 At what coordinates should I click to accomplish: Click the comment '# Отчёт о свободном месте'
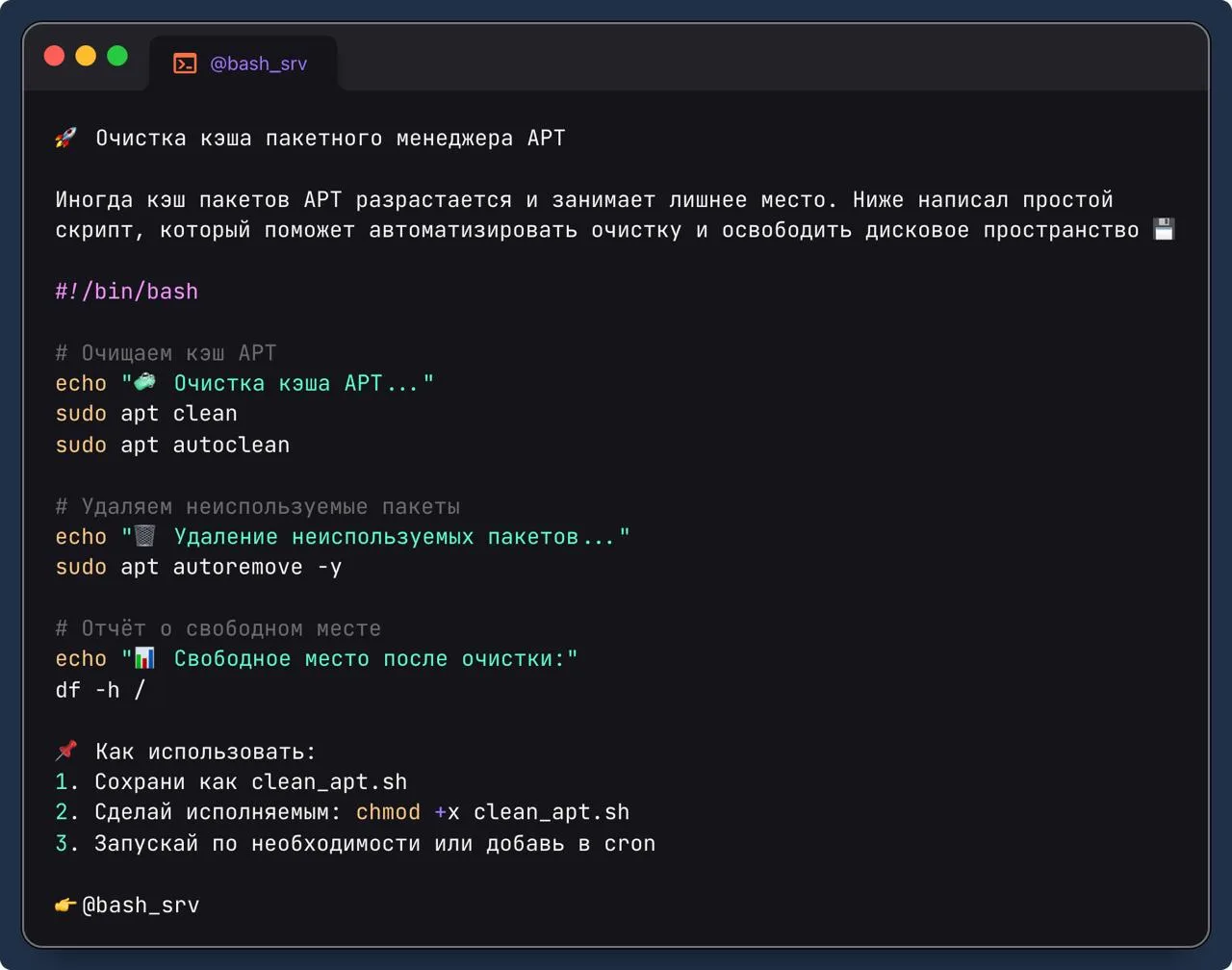(218, 628)
